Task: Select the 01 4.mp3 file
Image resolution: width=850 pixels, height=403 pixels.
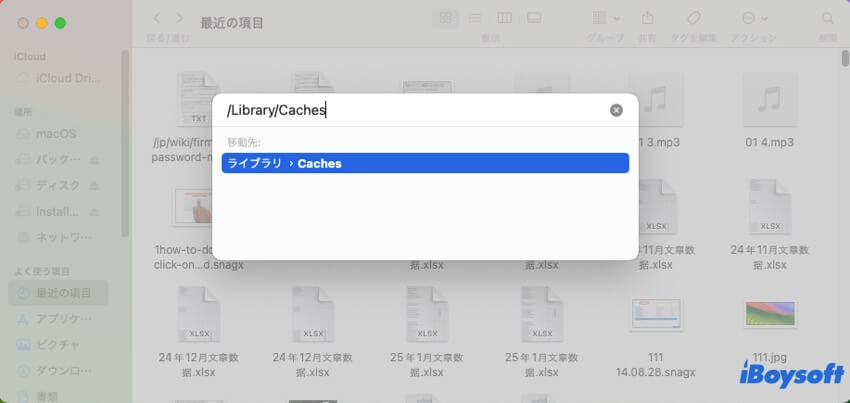Action: click(x=770, y=99)
